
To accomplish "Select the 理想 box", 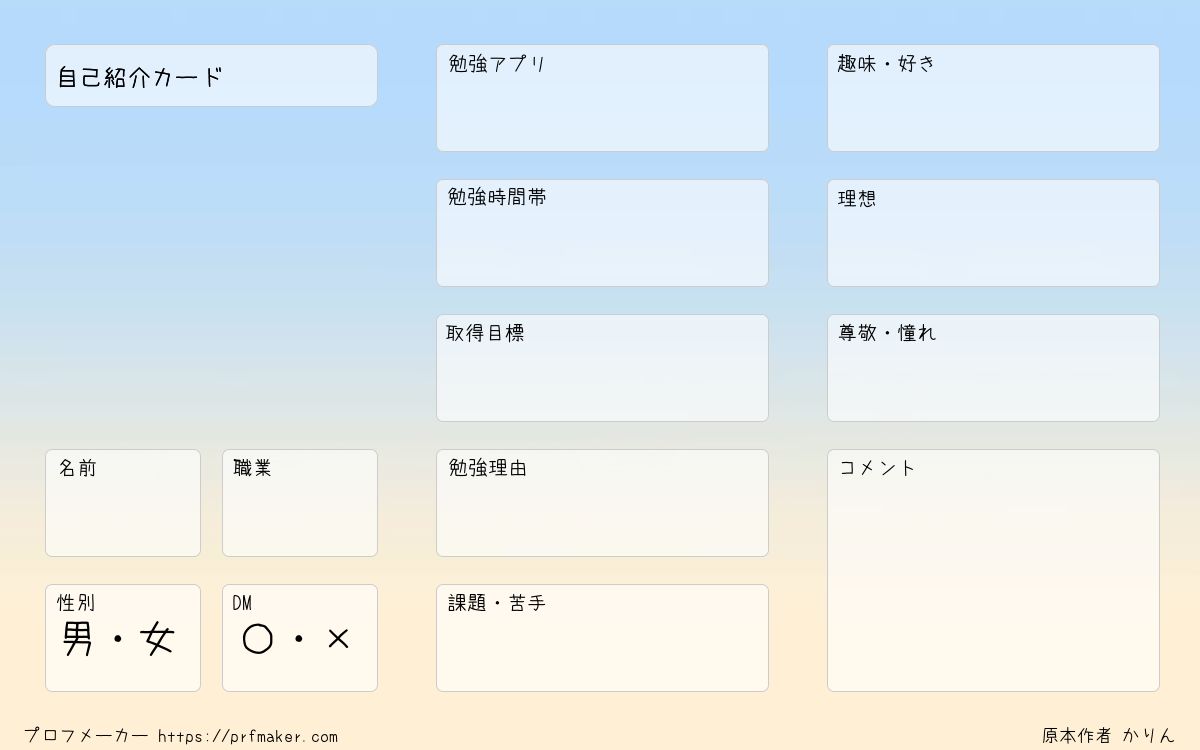I will coord(993,233).
